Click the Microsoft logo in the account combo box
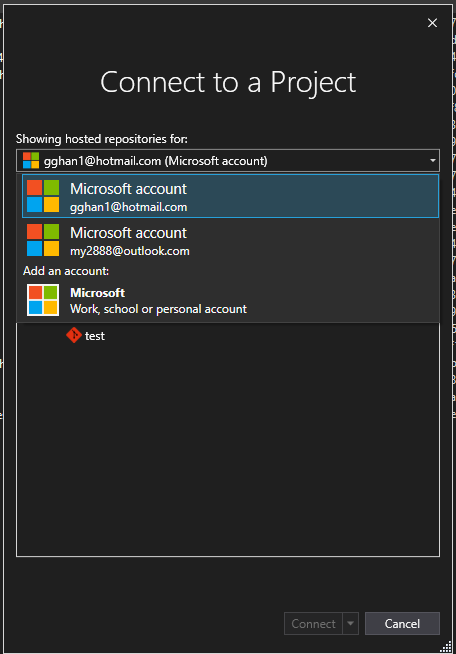Screen dimensions: 456x654 (x=31, y=161)
